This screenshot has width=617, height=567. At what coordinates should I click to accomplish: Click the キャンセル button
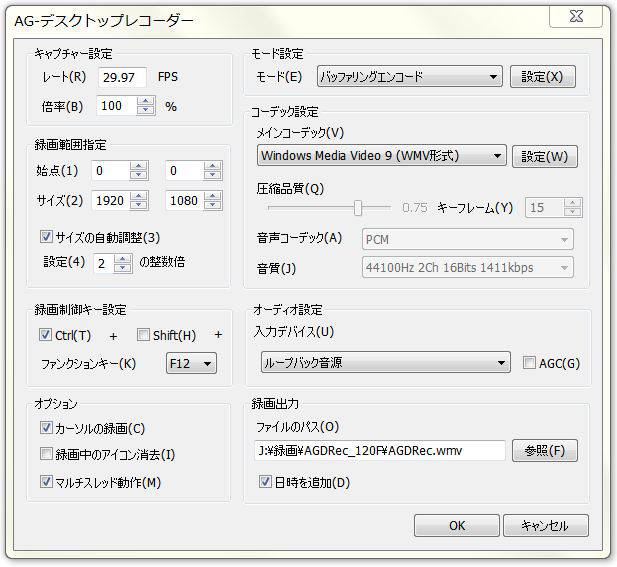546,526
